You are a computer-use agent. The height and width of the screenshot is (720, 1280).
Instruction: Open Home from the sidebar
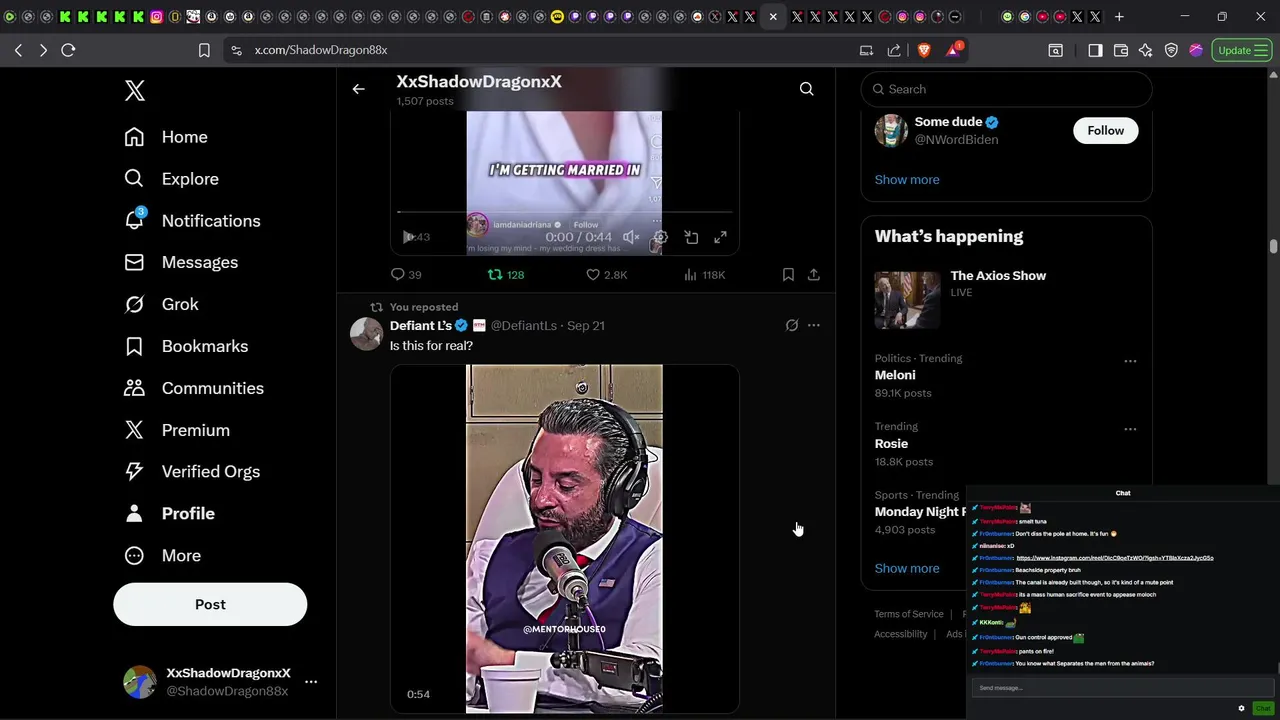(x=166, y=137)
